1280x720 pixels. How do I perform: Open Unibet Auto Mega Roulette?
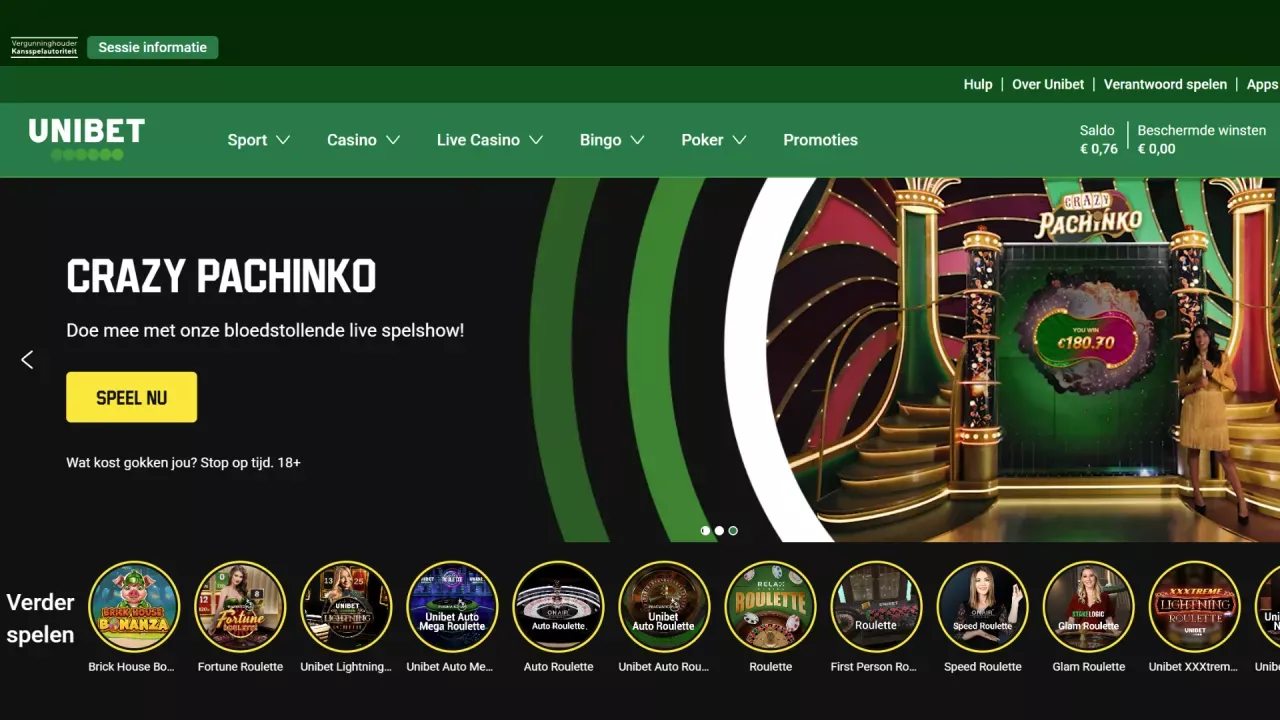tap(452, 605)
